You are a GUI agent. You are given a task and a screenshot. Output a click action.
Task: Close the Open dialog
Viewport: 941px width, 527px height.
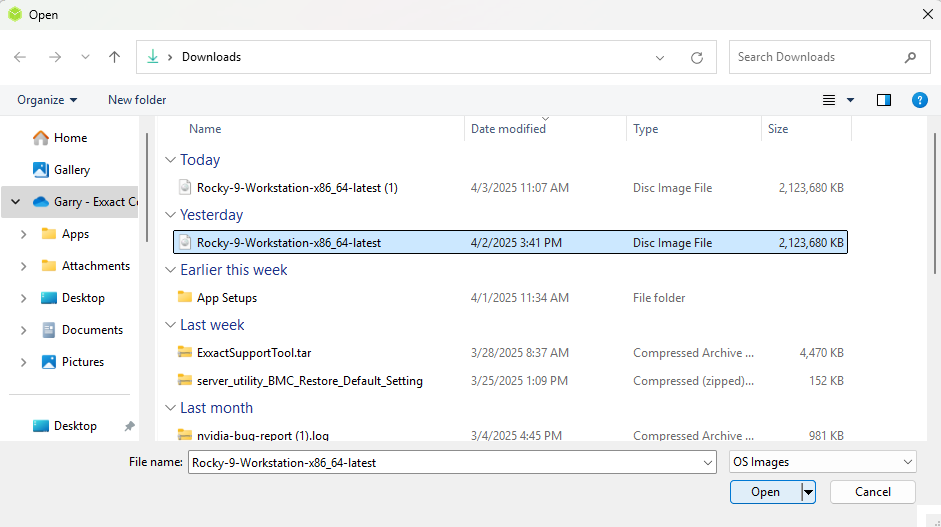(x=927, y=14)
